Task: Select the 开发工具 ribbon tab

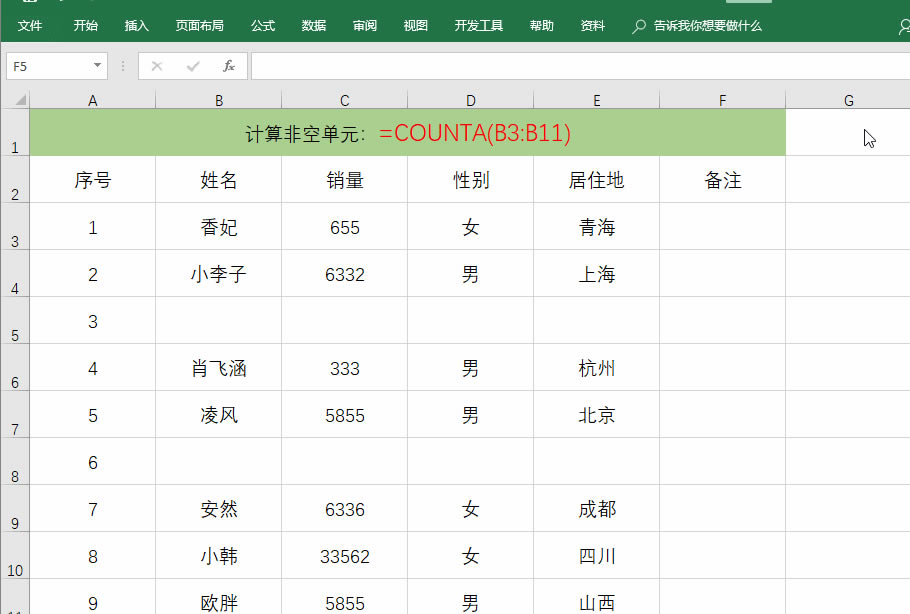Action: pyautogui.click(x=479, y=26)
